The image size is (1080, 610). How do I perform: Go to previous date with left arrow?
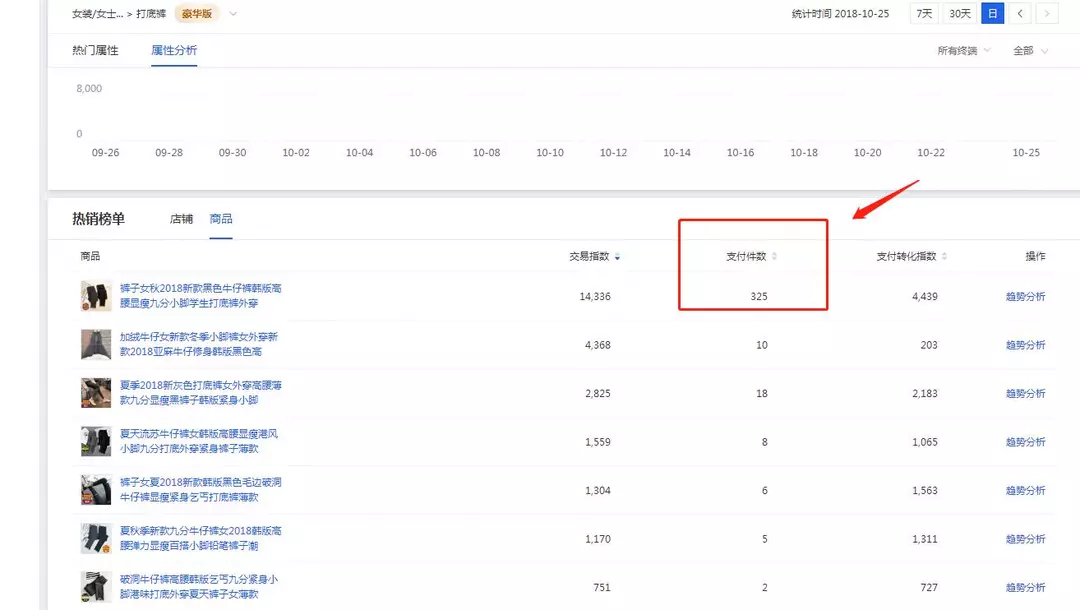(x=1020, y=14)
